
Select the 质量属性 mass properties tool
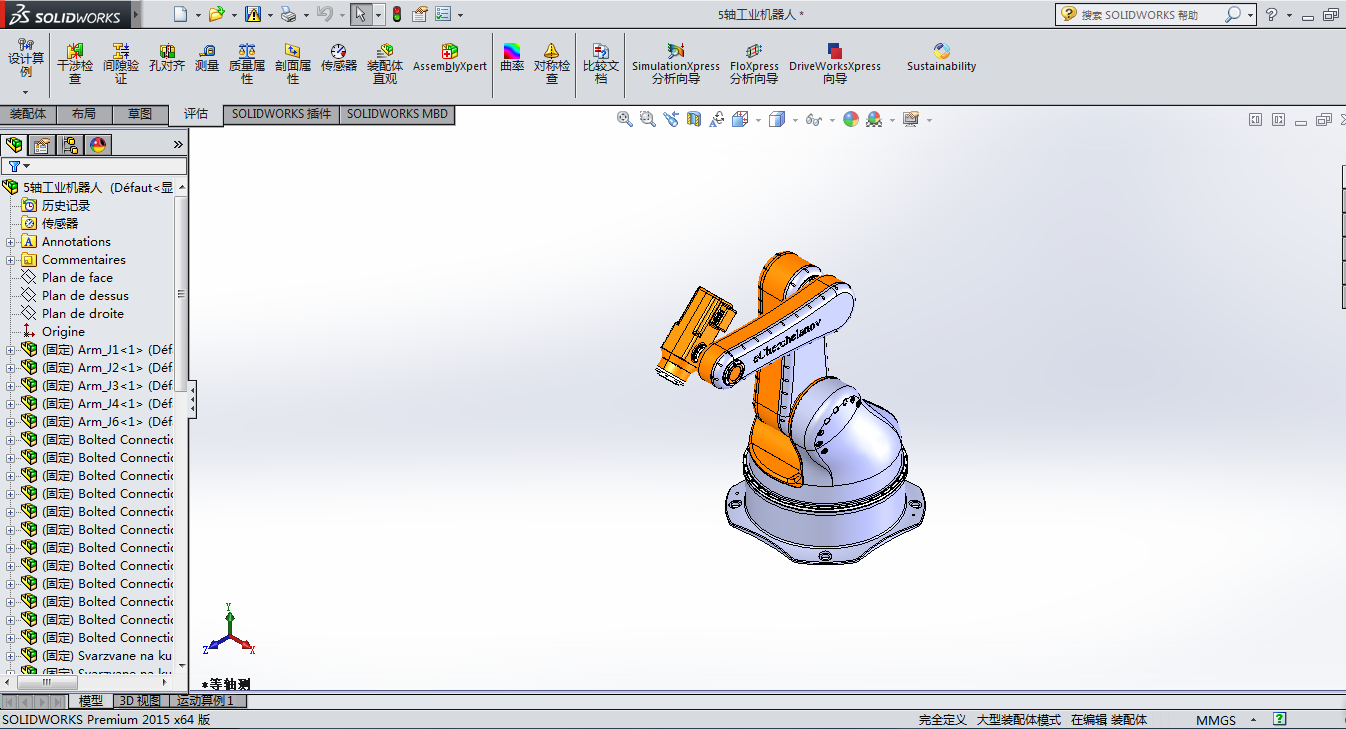247,63
